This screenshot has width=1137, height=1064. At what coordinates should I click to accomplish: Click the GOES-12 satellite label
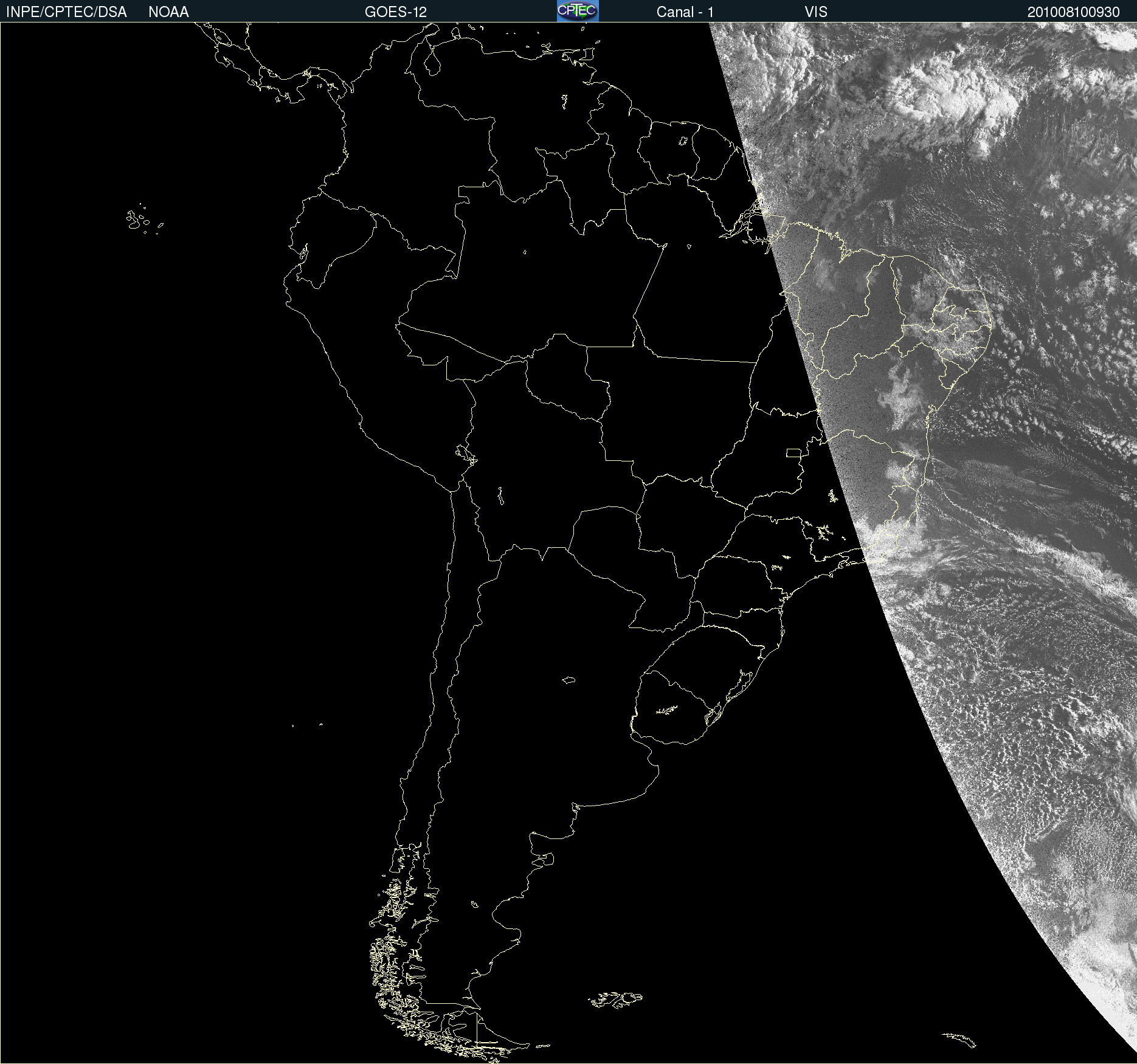pyautogui.click(x=396, y=12)
